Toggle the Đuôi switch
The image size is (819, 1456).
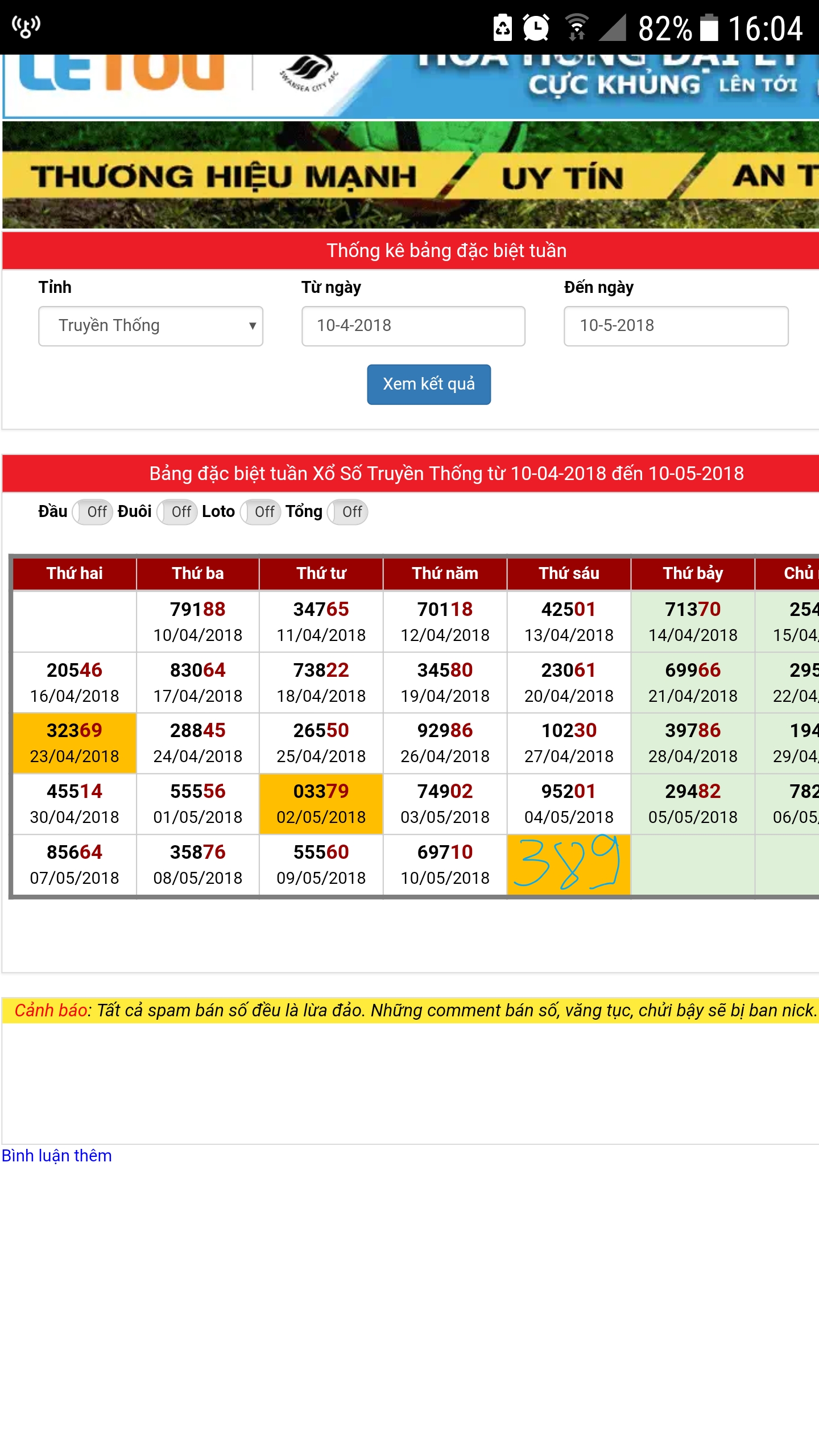[x=177, y=512]
